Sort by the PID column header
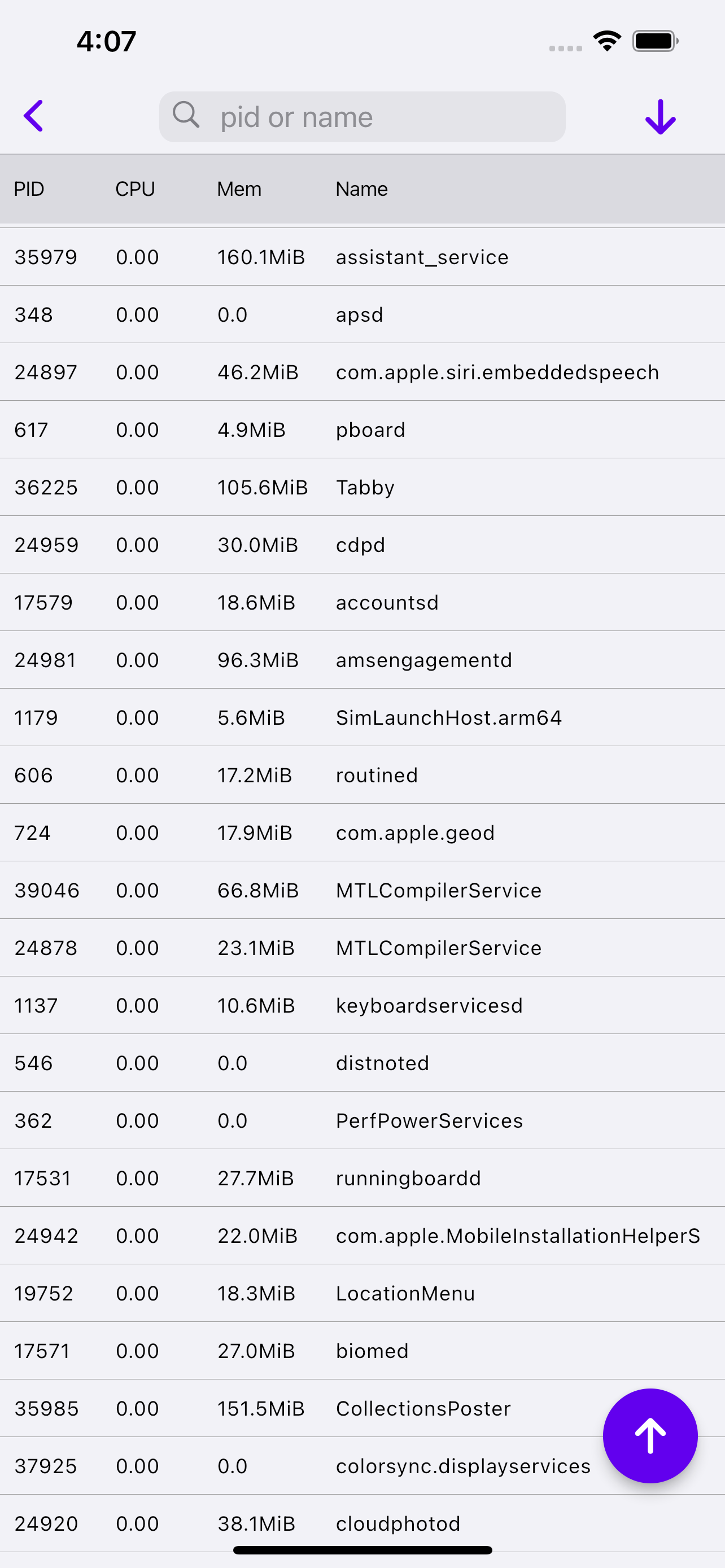 click(29, 189)
